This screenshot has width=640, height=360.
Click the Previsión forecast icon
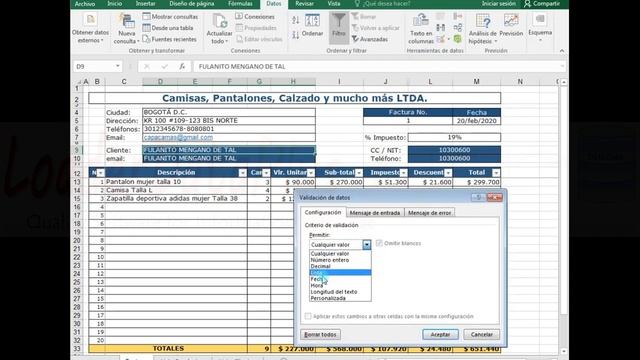(x=511, y=25)
